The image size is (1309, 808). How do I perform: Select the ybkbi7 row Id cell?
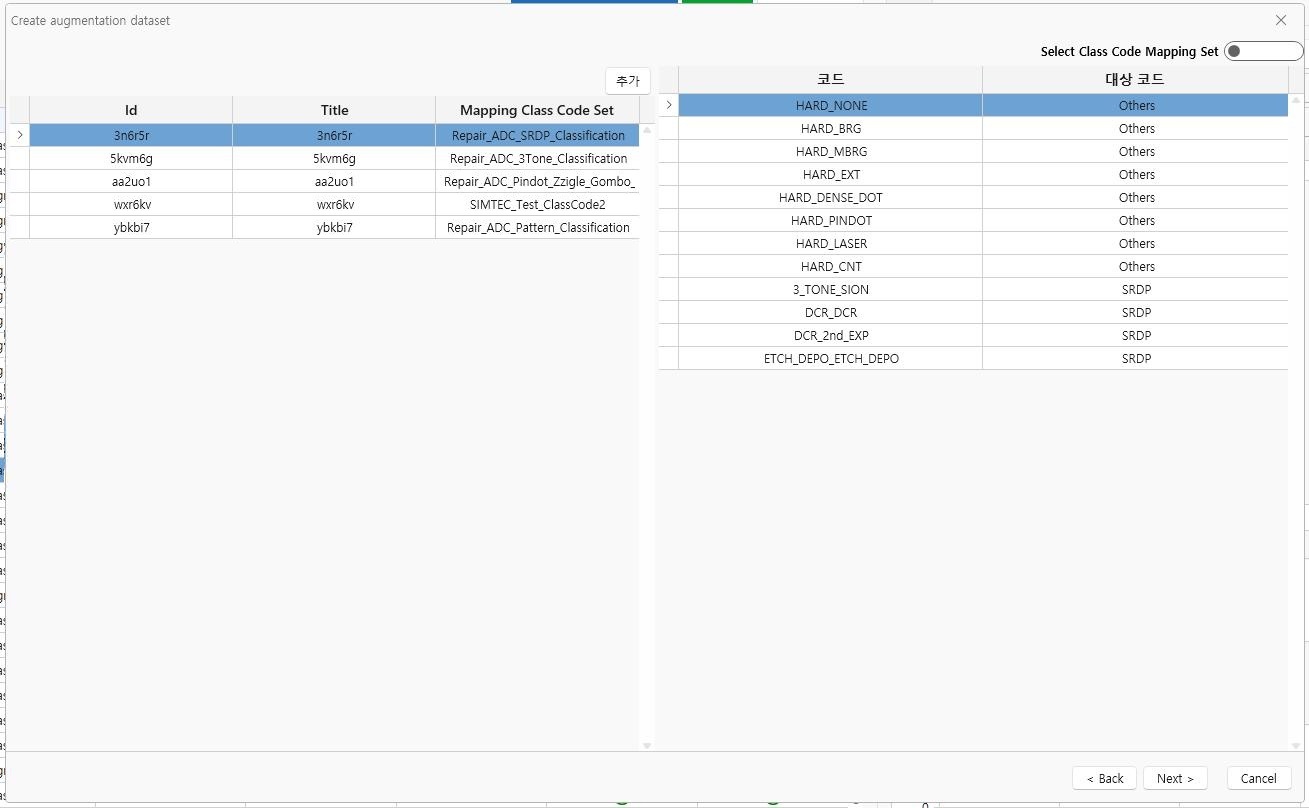[131, 227]
